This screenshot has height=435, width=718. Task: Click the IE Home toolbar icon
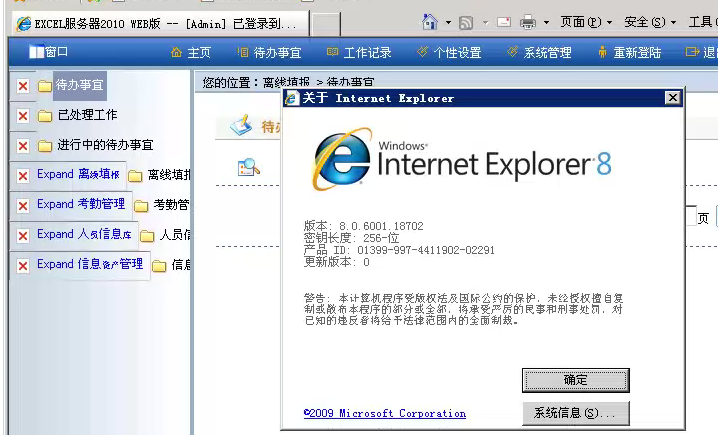pyautogui.click(x=430, y=22)
